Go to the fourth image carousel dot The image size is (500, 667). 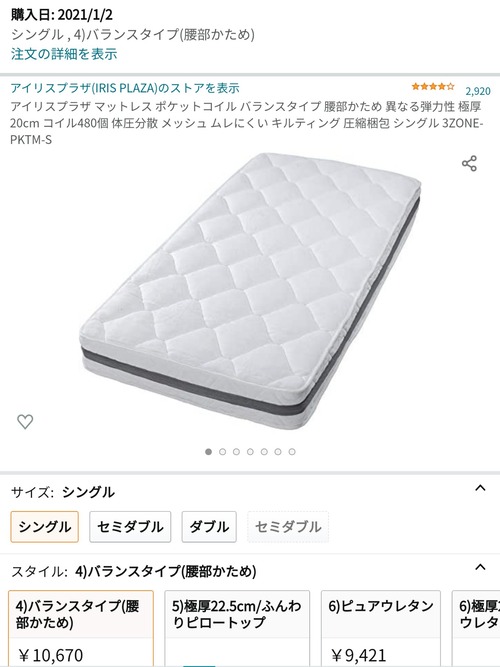tap(250, 452)
